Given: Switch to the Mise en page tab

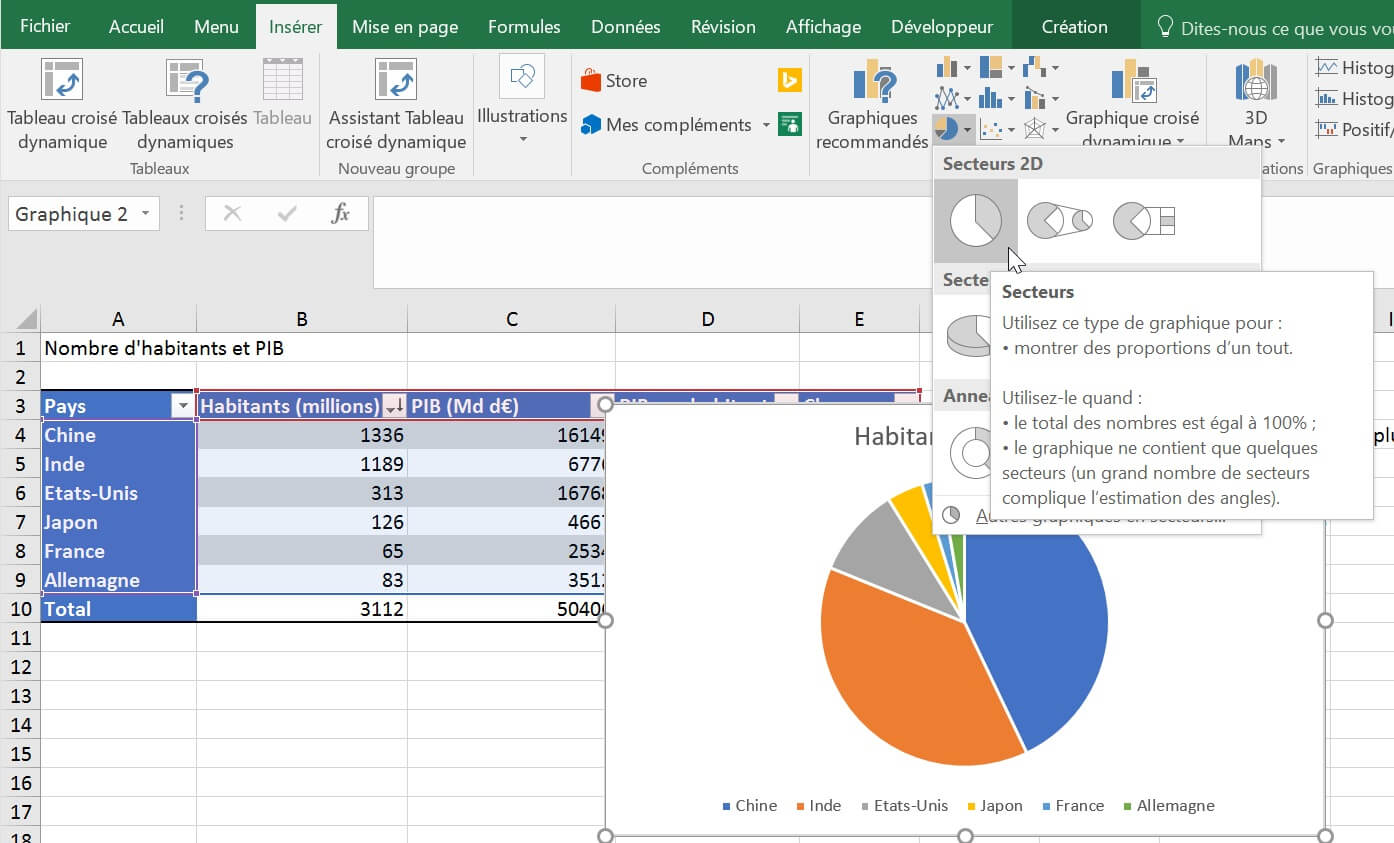Looking at the screenshot, I should coord(405,27).
